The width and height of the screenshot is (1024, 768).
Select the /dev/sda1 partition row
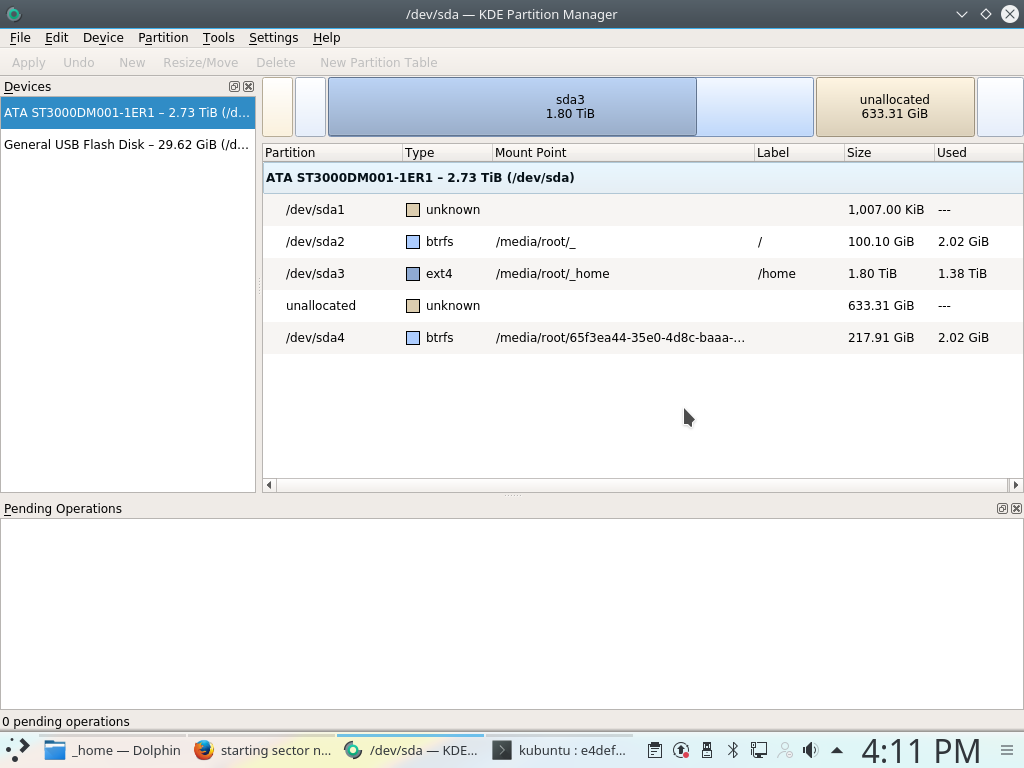(x=643, y=210)
